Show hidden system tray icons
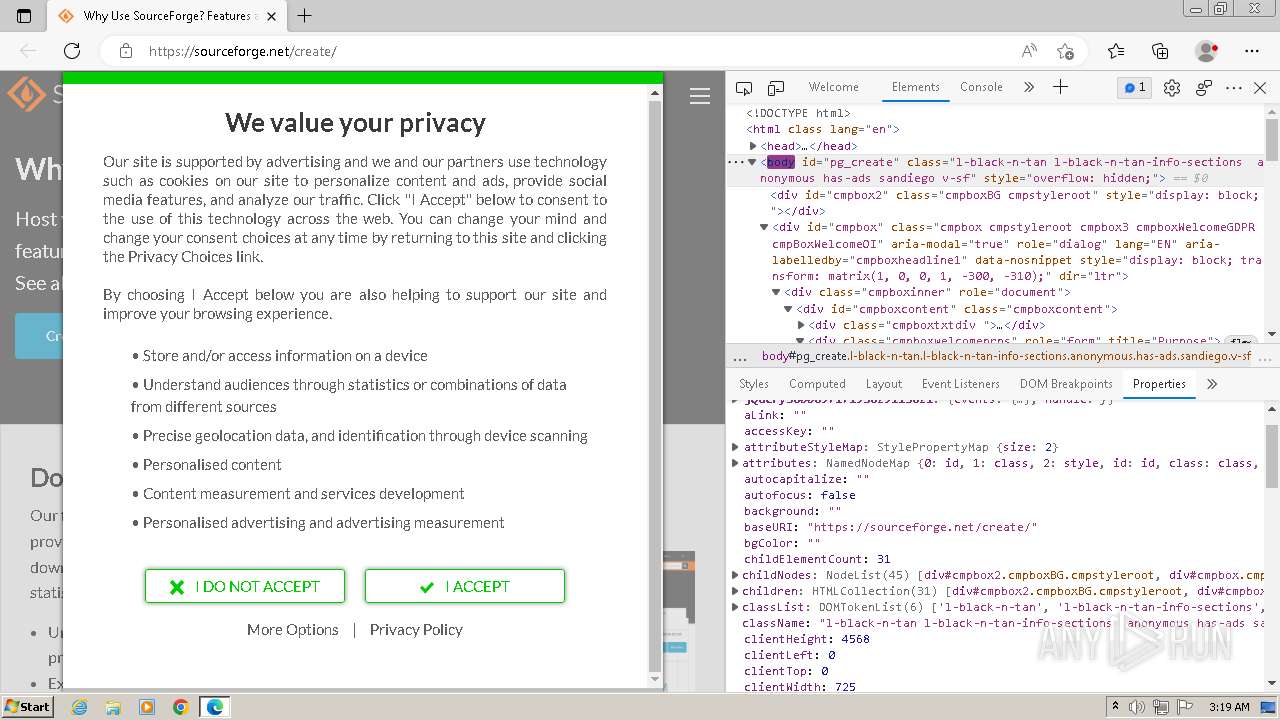Image resolution: width=1280 pixels, height=720 pixels. tap(1115, 707)
